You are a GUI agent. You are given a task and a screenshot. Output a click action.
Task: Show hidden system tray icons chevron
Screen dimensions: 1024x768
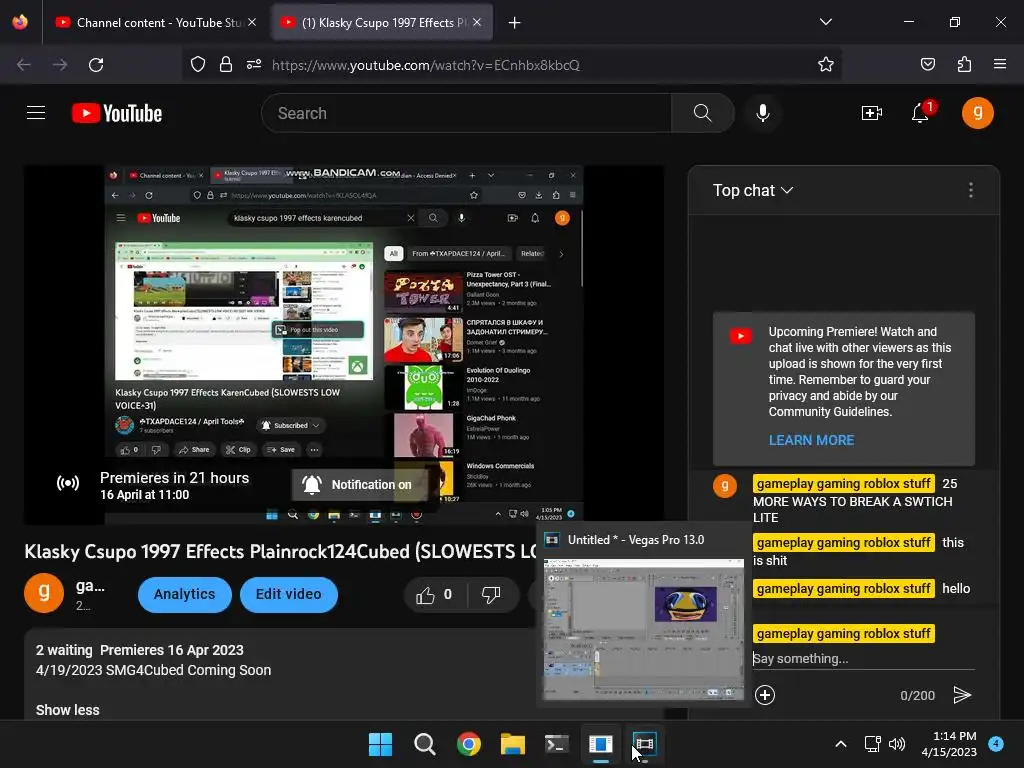(841, 744)
